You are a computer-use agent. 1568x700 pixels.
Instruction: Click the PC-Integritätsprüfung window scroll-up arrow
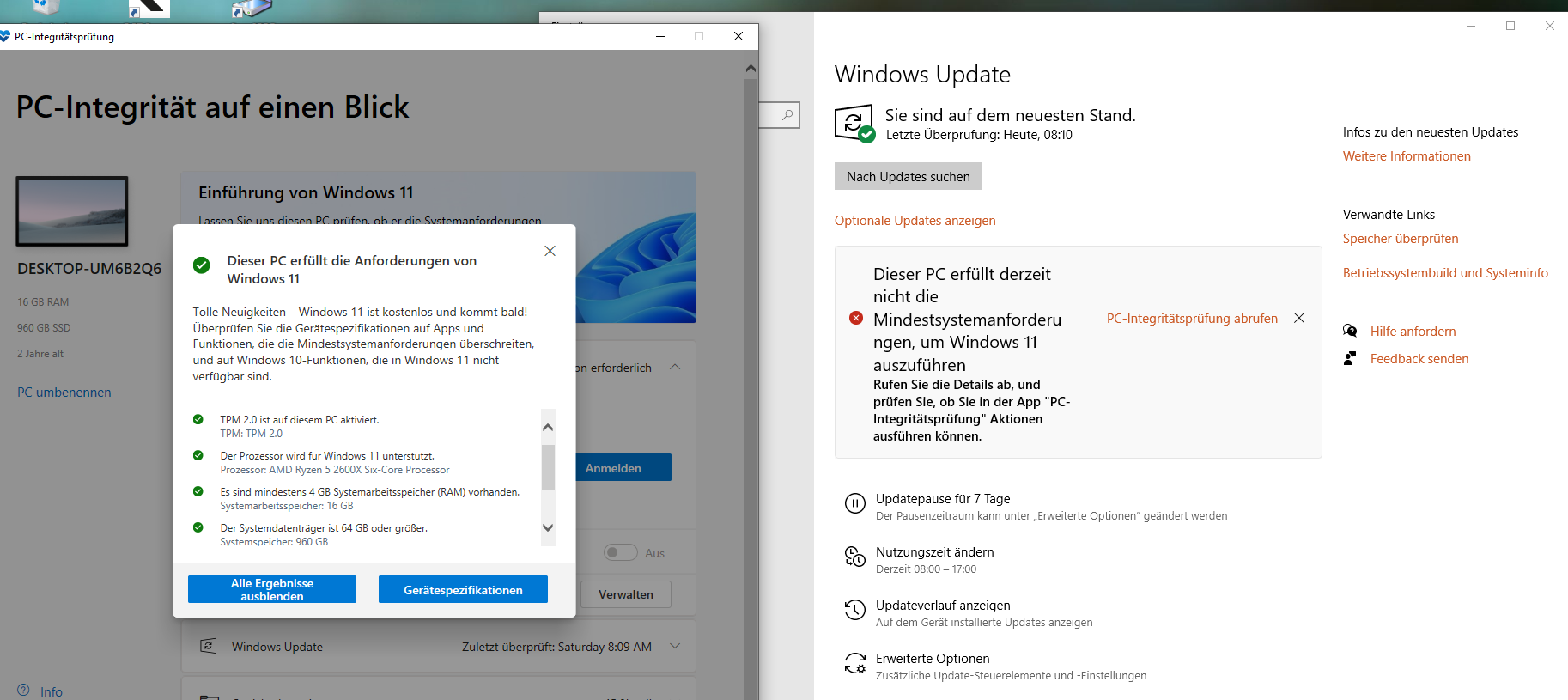point(751,68)
